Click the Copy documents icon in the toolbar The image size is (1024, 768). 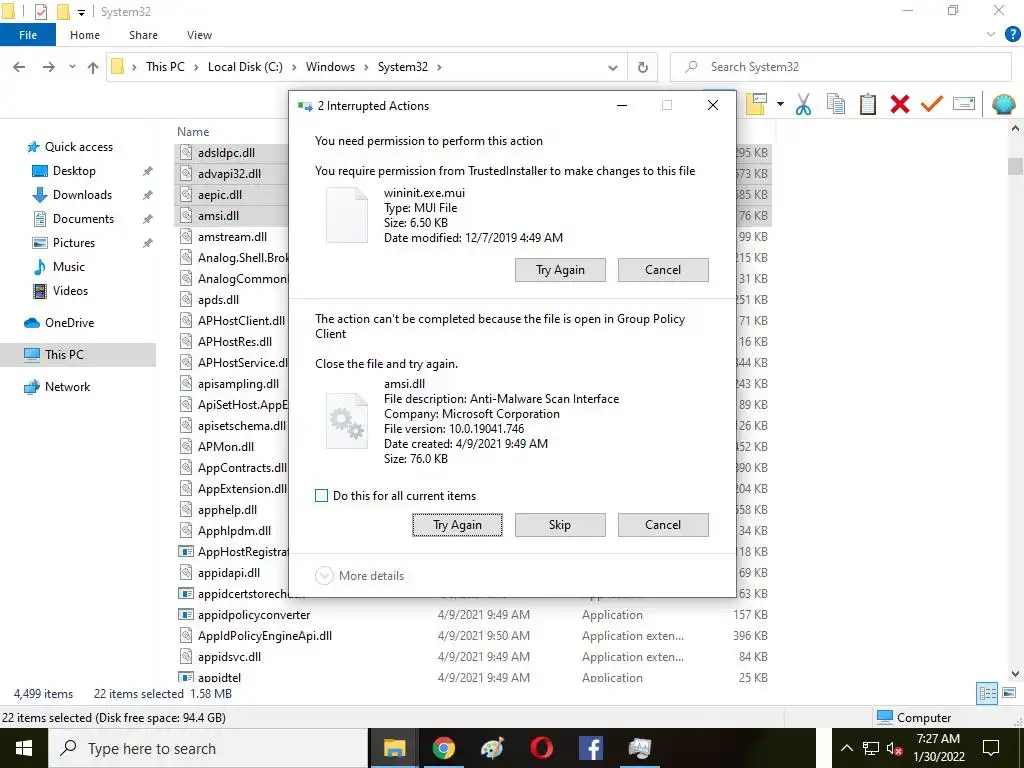[835, 104]
